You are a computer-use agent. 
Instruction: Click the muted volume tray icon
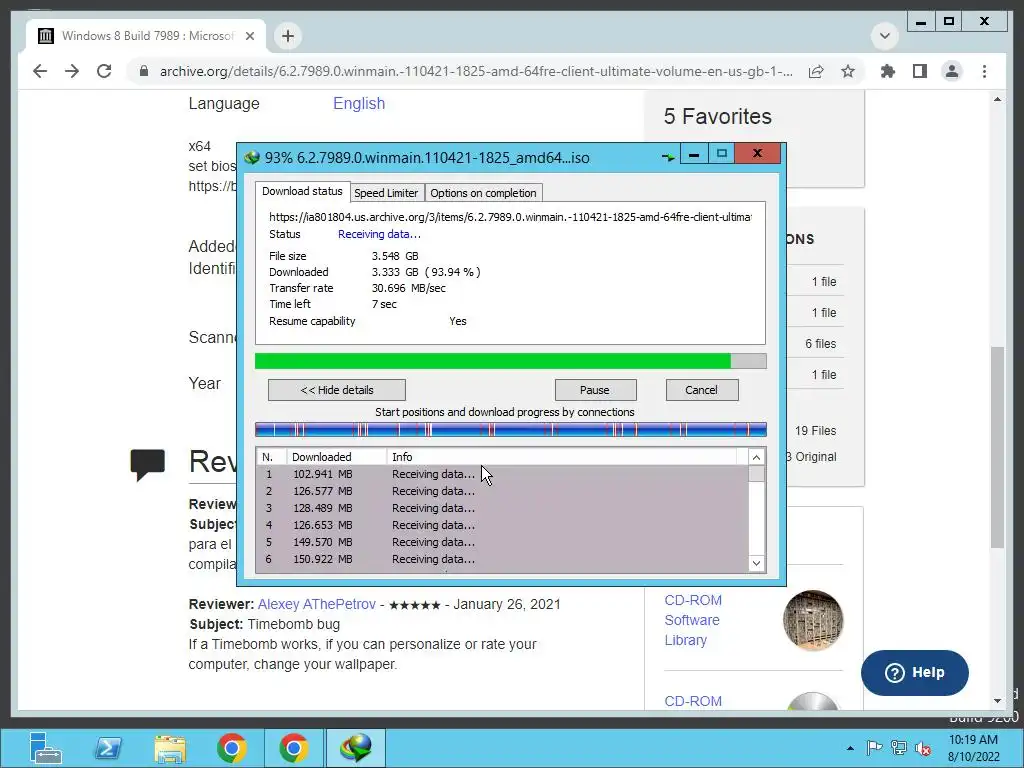[923, 748]
